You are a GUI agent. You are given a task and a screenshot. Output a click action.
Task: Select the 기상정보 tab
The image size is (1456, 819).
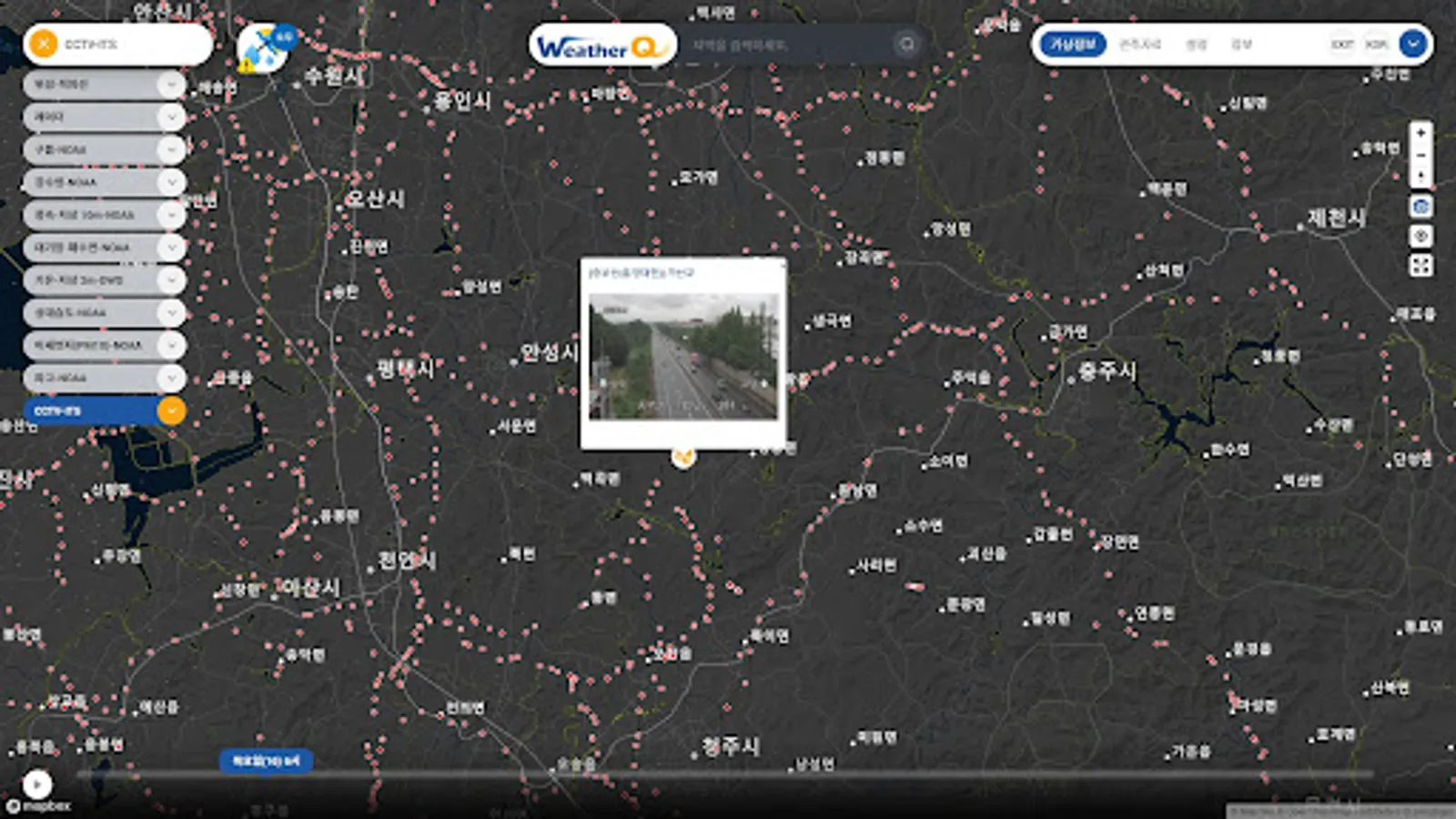click(x=1073, y=44)
